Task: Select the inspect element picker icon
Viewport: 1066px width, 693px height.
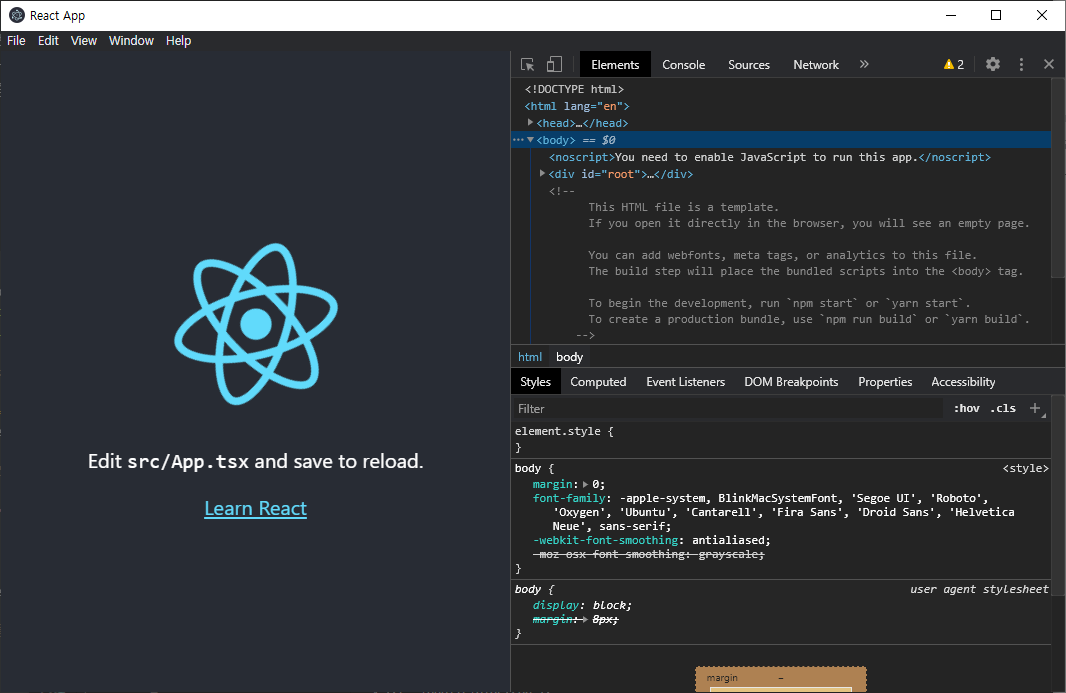Action: point(528,65)
